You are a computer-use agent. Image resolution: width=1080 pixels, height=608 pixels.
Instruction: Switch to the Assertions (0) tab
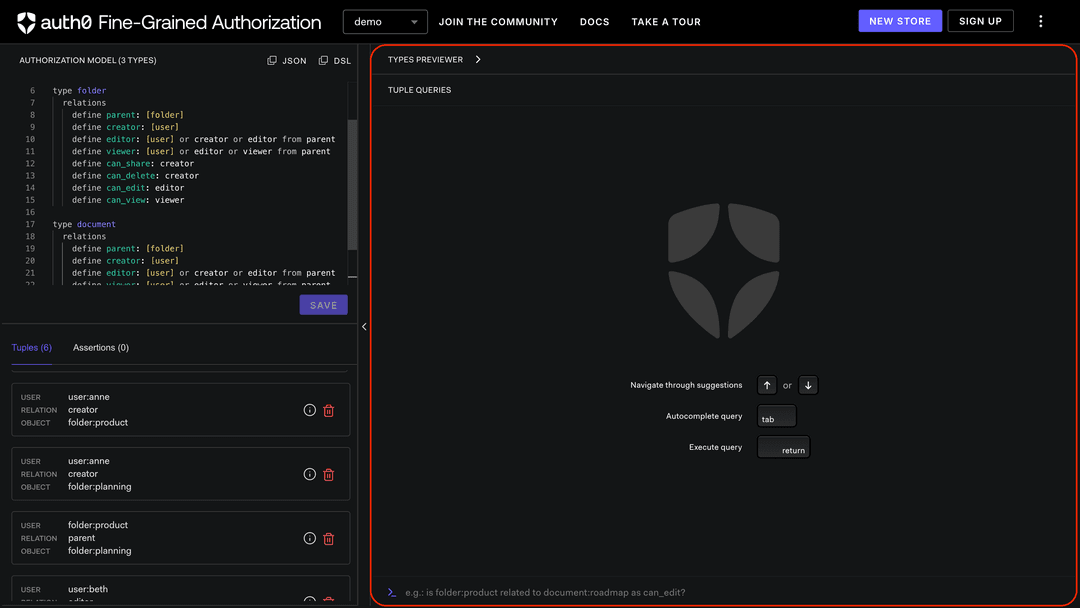101,348
